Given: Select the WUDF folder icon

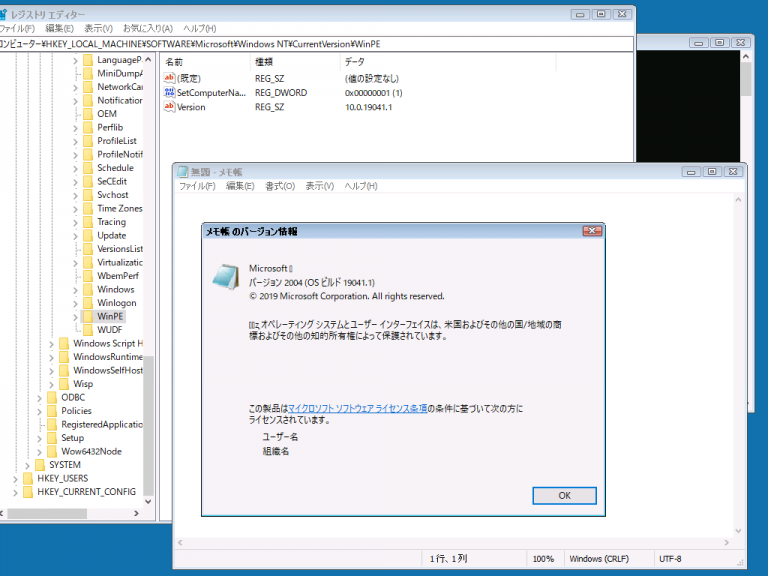Looking at the screenshot, I should coord(88,330).
